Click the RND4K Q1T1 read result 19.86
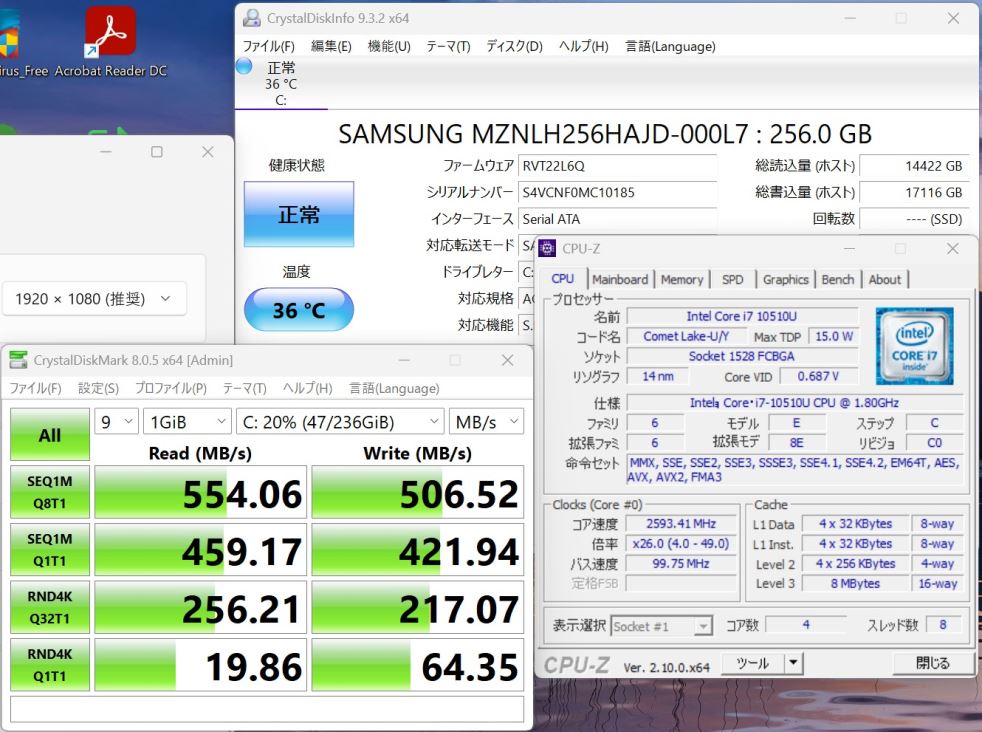 [200, 665]
